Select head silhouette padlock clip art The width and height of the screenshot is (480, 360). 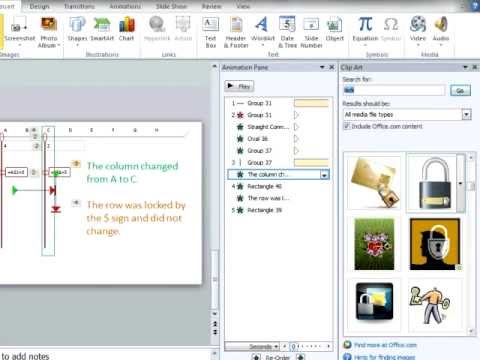click(x=435, y=244)
